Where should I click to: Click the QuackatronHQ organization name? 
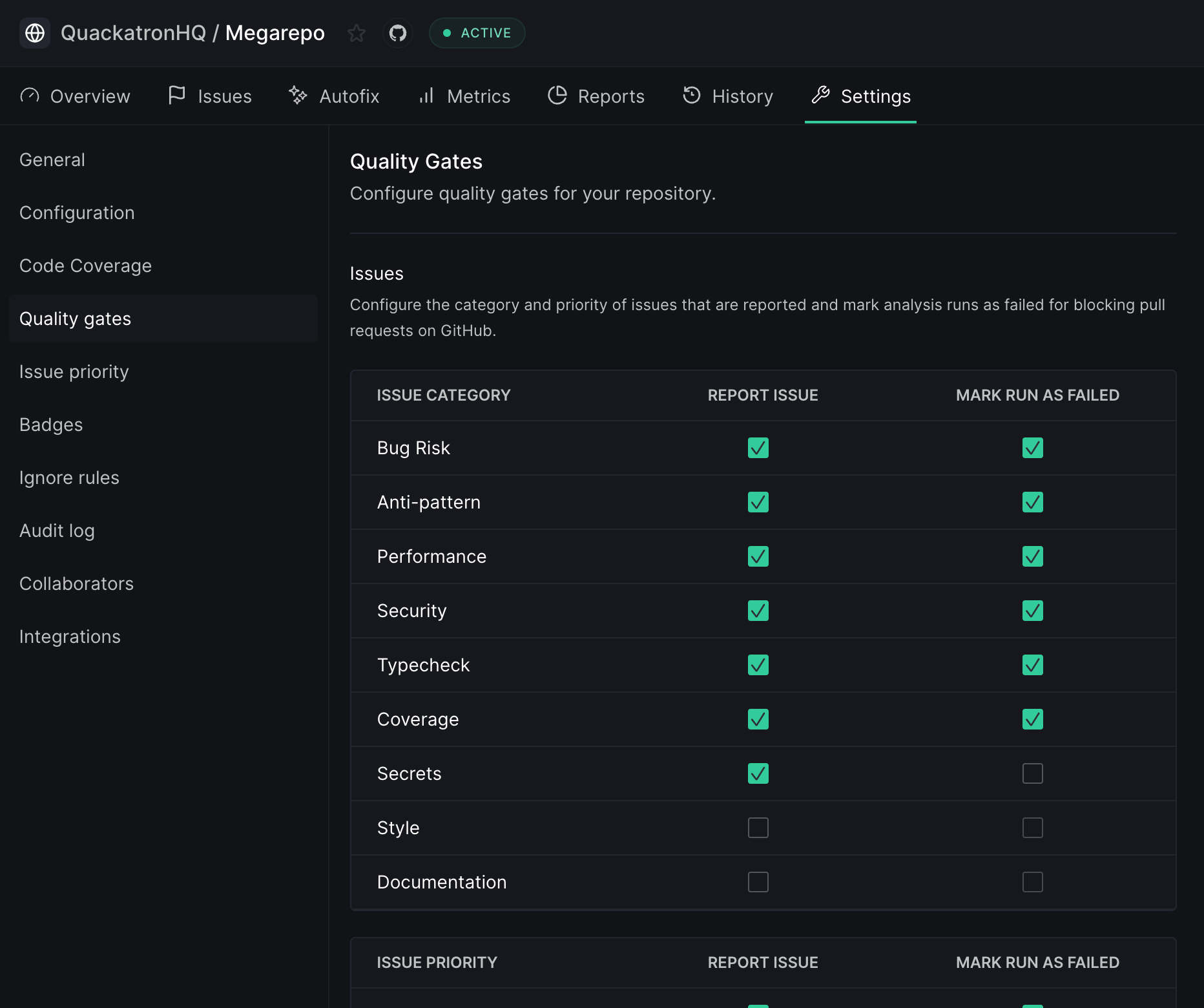[133, 33]
